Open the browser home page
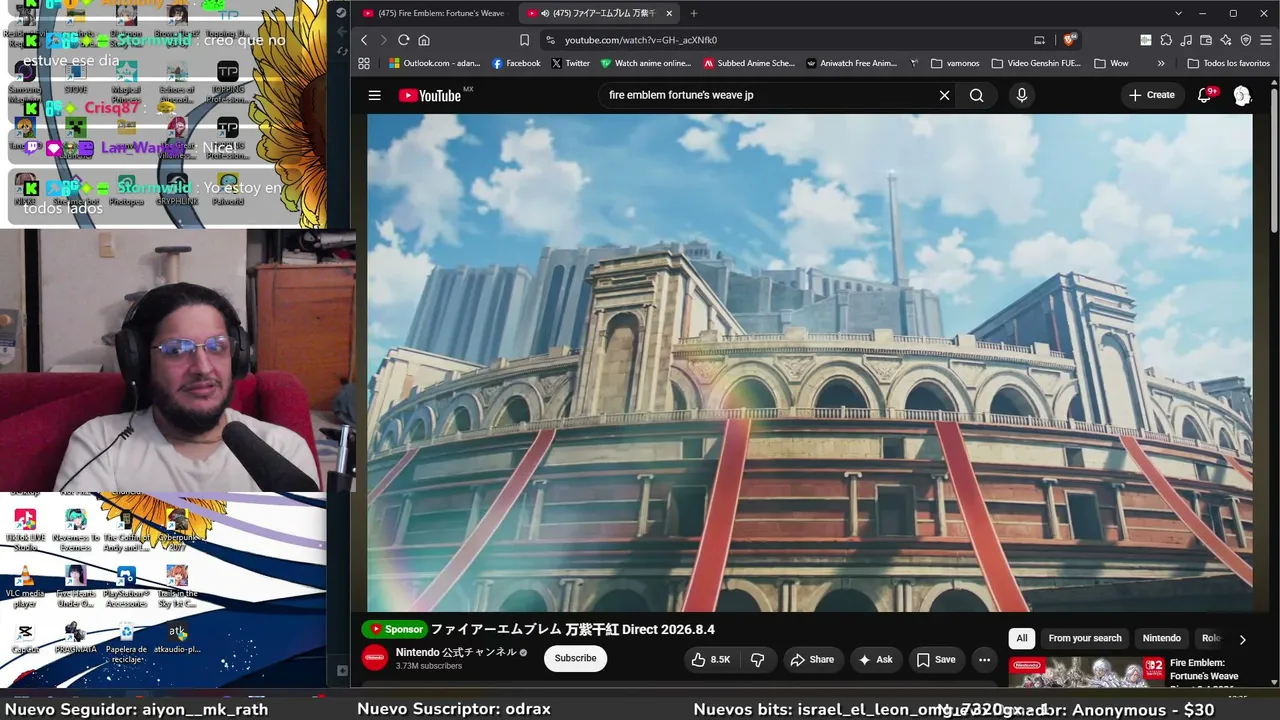 [424, 40]
